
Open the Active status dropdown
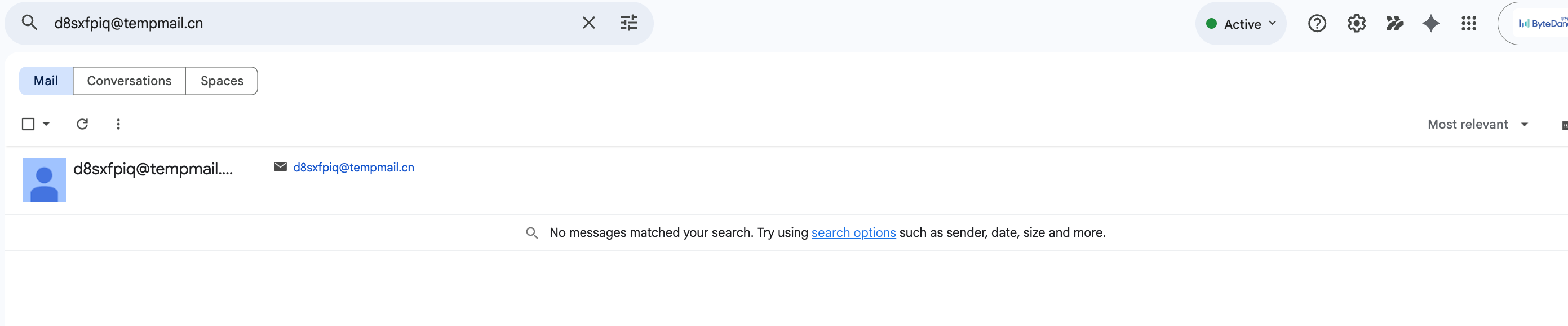click(1241, 24)
